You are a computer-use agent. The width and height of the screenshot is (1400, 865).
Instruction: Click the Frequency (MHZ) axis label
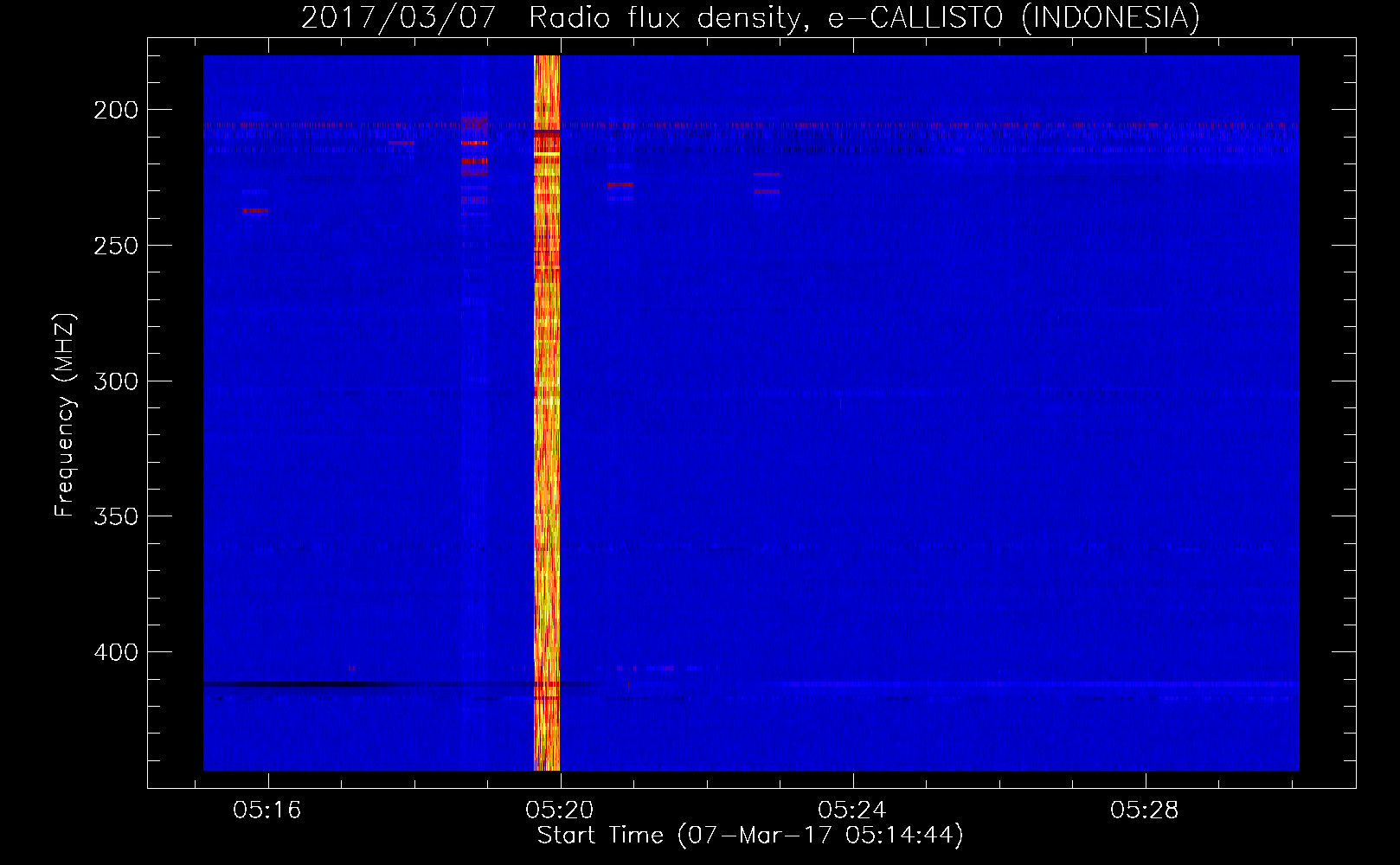pos(65,415)
